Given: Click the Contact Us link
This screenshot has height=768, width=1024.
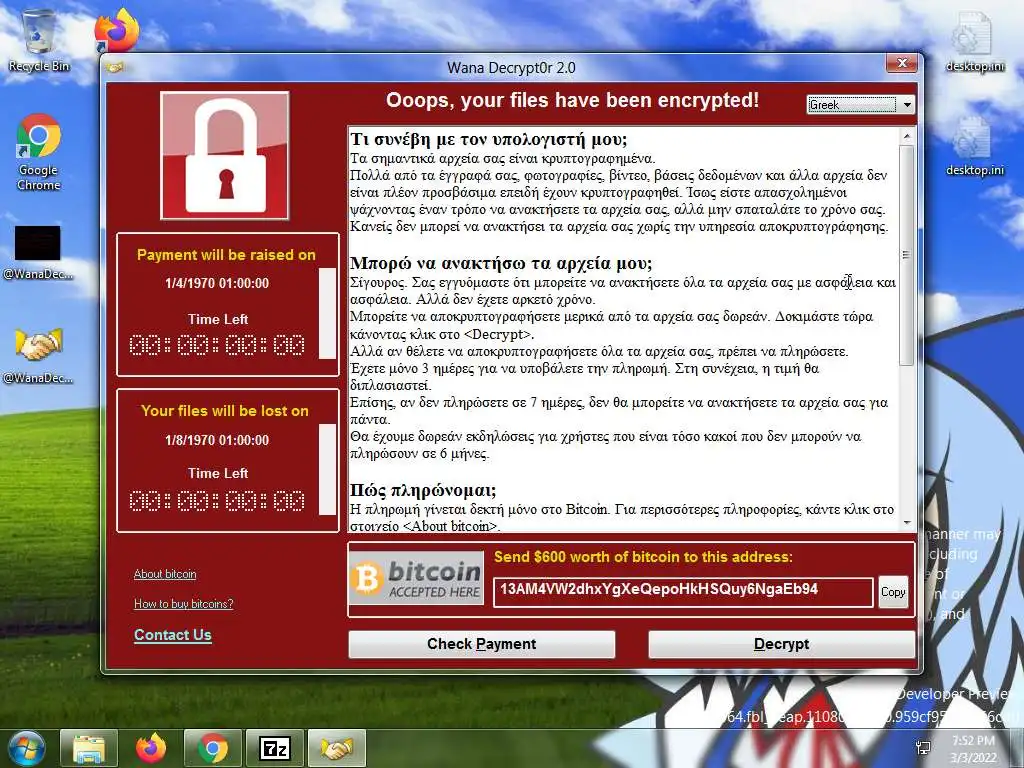Looking at the screenshot, I should pos(172,635).
